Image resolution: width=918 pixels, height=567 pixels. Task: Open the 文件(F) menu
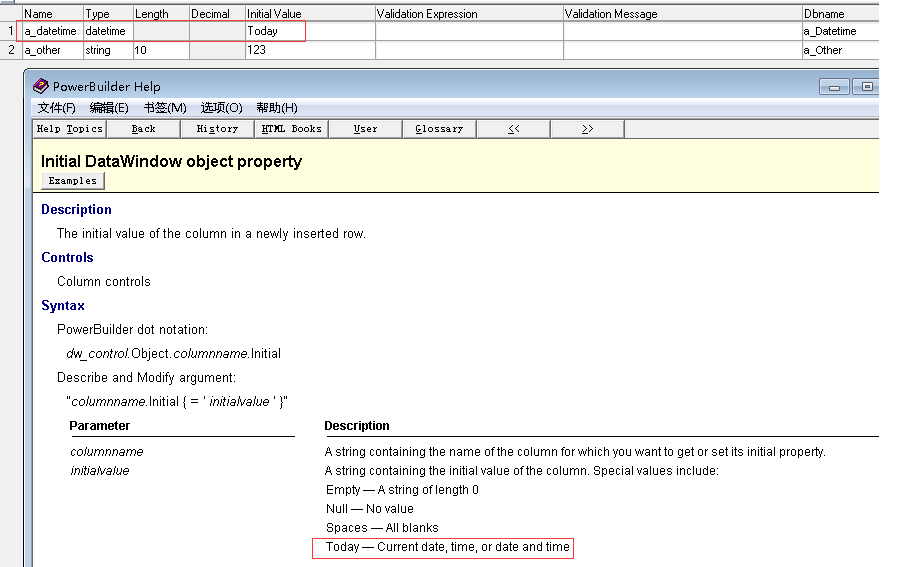[57, 108]
